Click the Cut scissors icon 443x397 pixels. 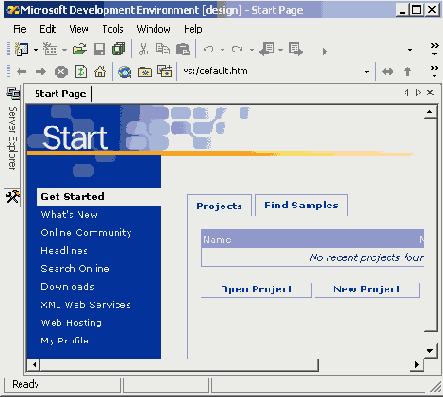click(144, 49)
